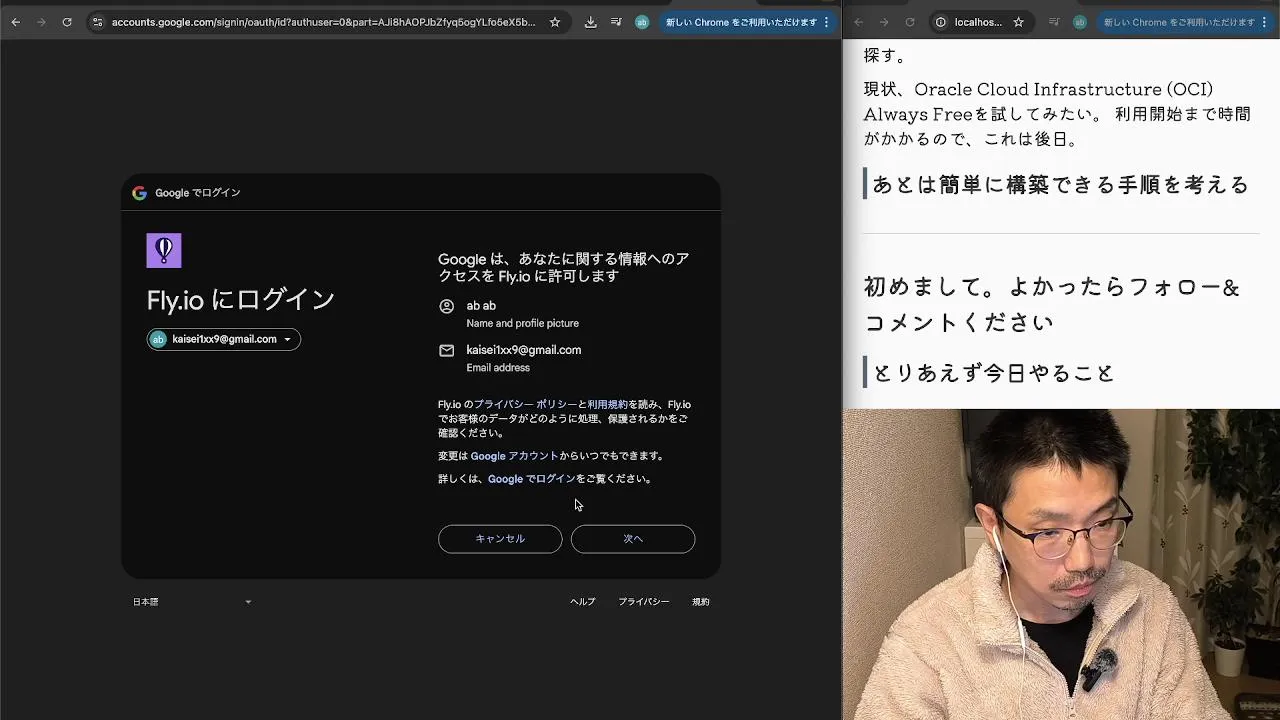Reload the localhost browser window

pos(910,22)
